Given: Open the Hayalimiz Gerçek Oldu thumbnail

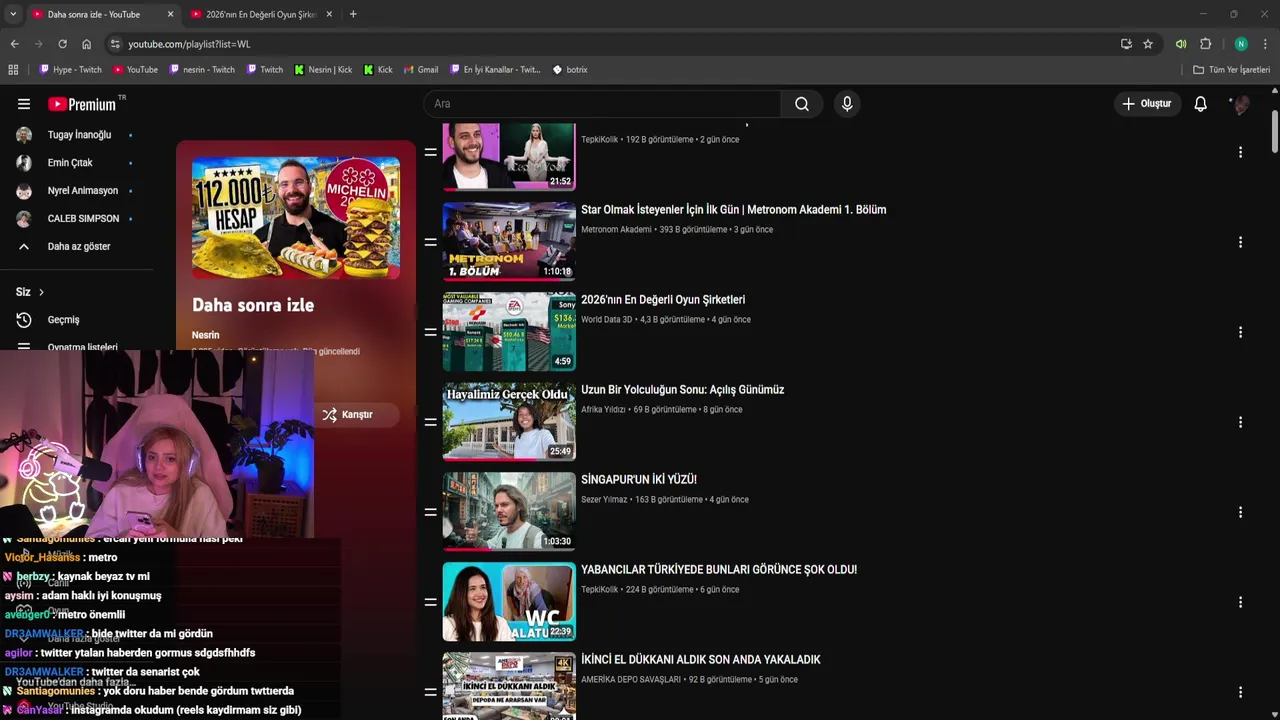Looking at the screenshot, I should pyautogui.click(x=509, y=421).
